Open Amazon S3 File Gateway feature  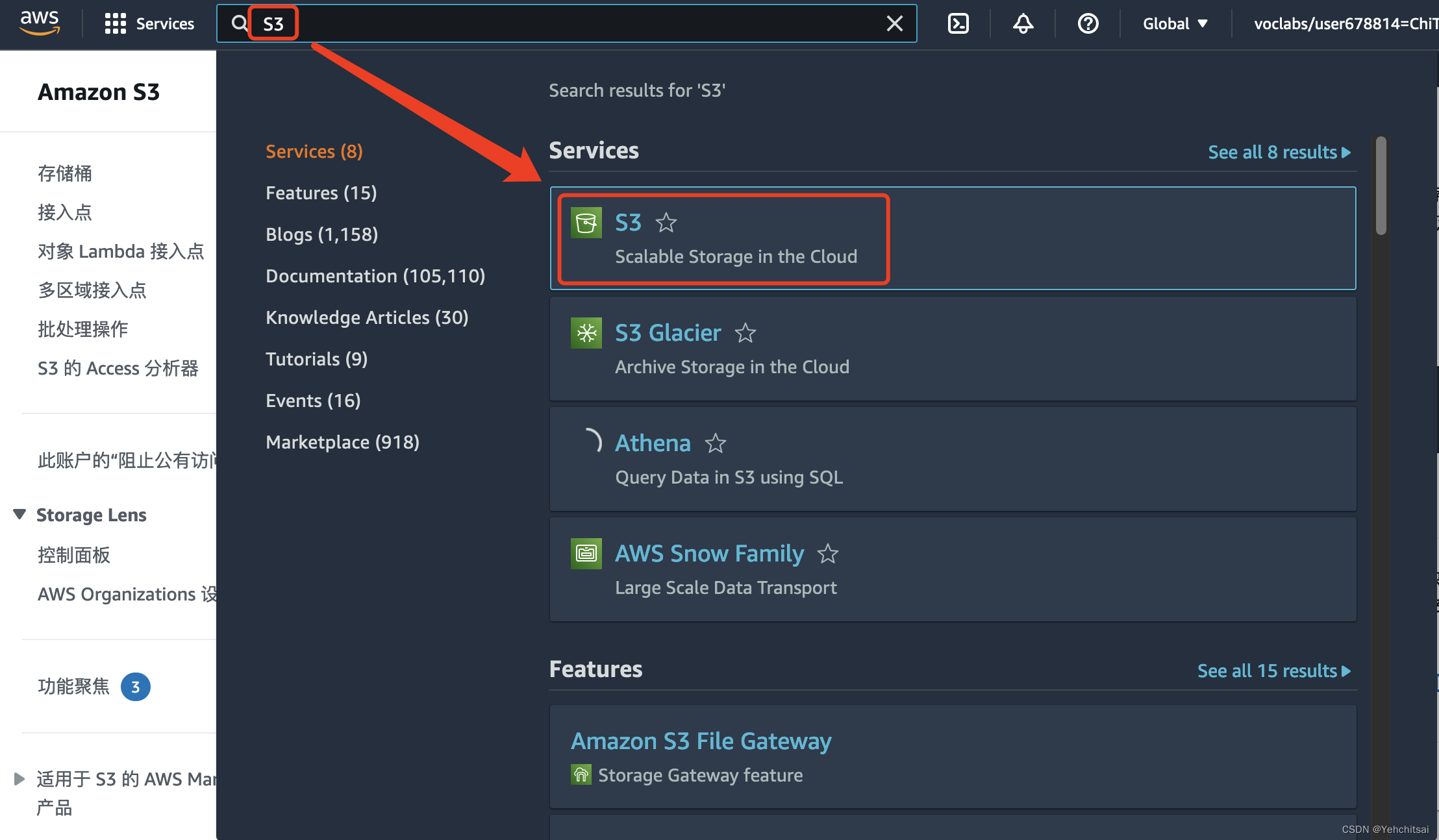tap(701, 741)
